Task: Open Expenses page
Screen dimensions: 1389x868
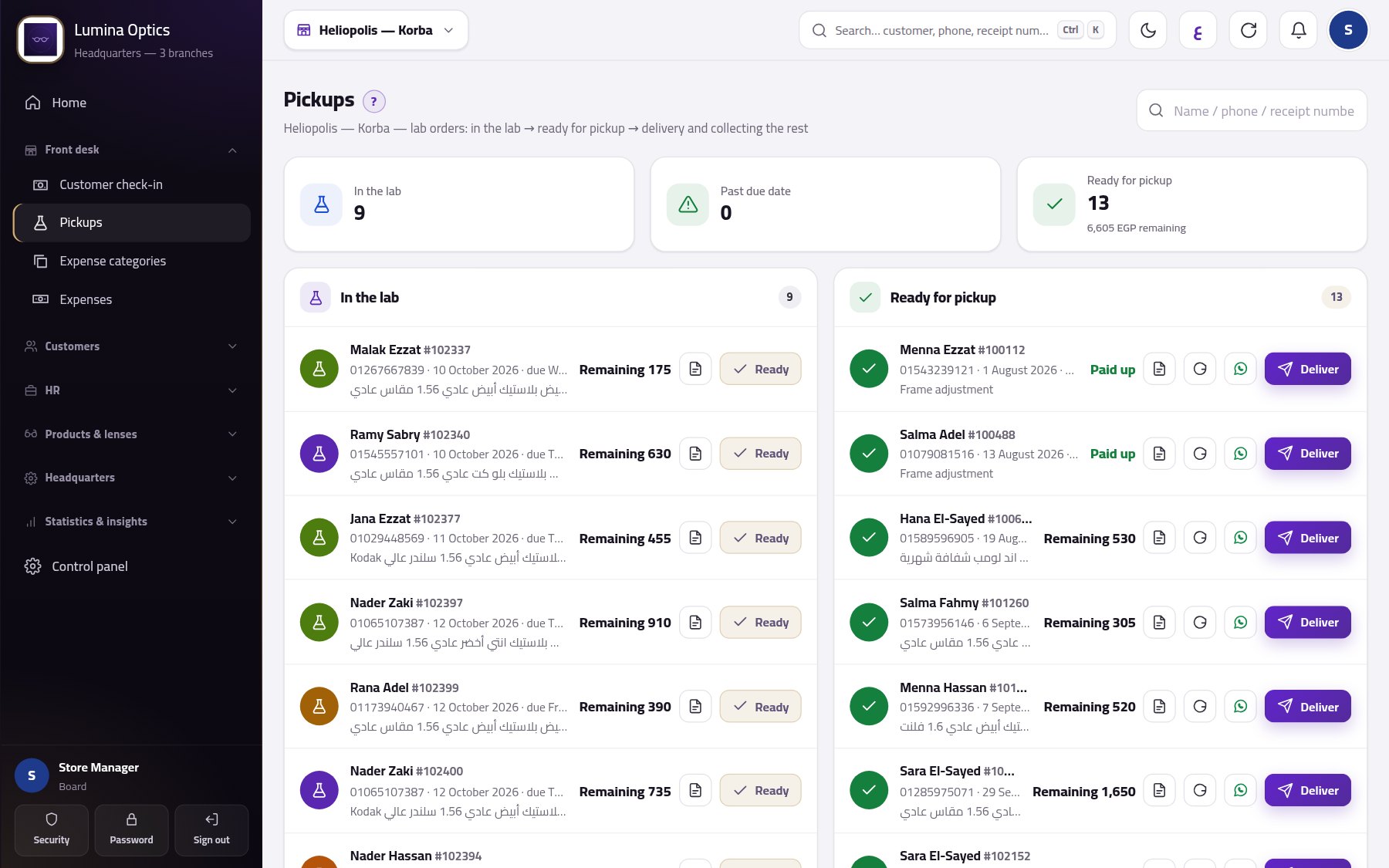Action: click(132, 300)
